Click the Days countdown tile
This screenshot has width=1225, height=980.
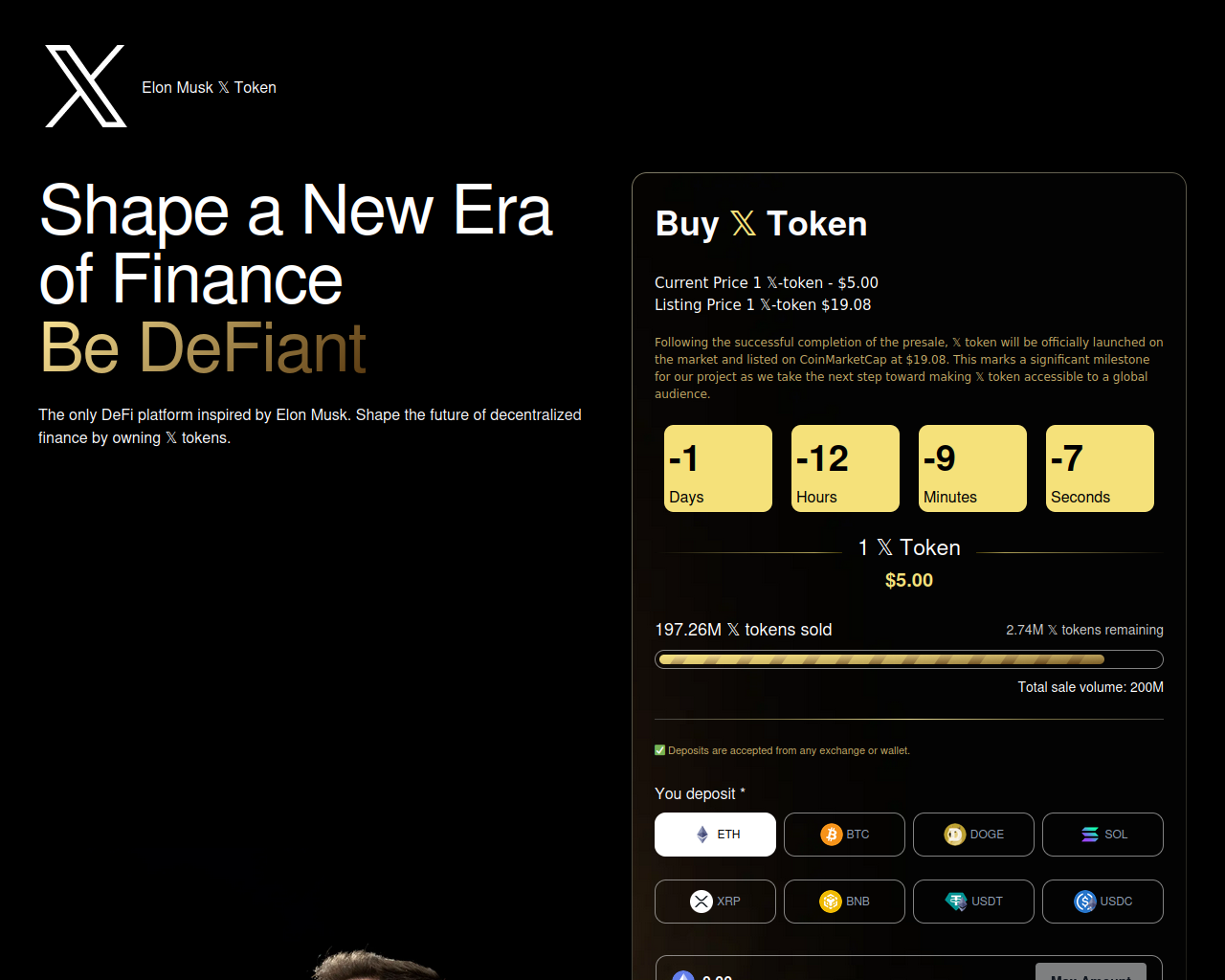tap(718, 469)
